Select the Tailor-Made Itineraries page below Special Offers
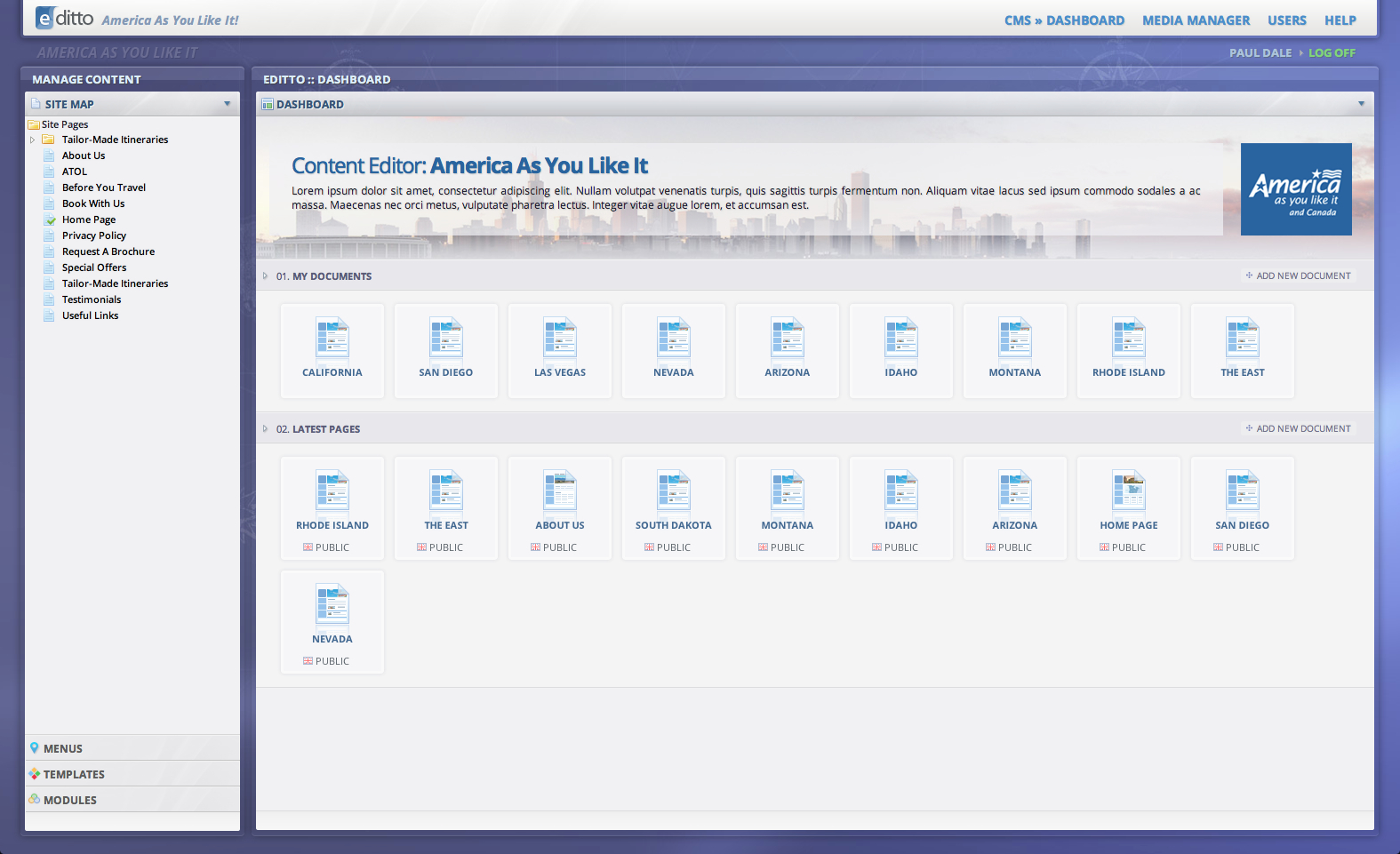 (115, 283)
